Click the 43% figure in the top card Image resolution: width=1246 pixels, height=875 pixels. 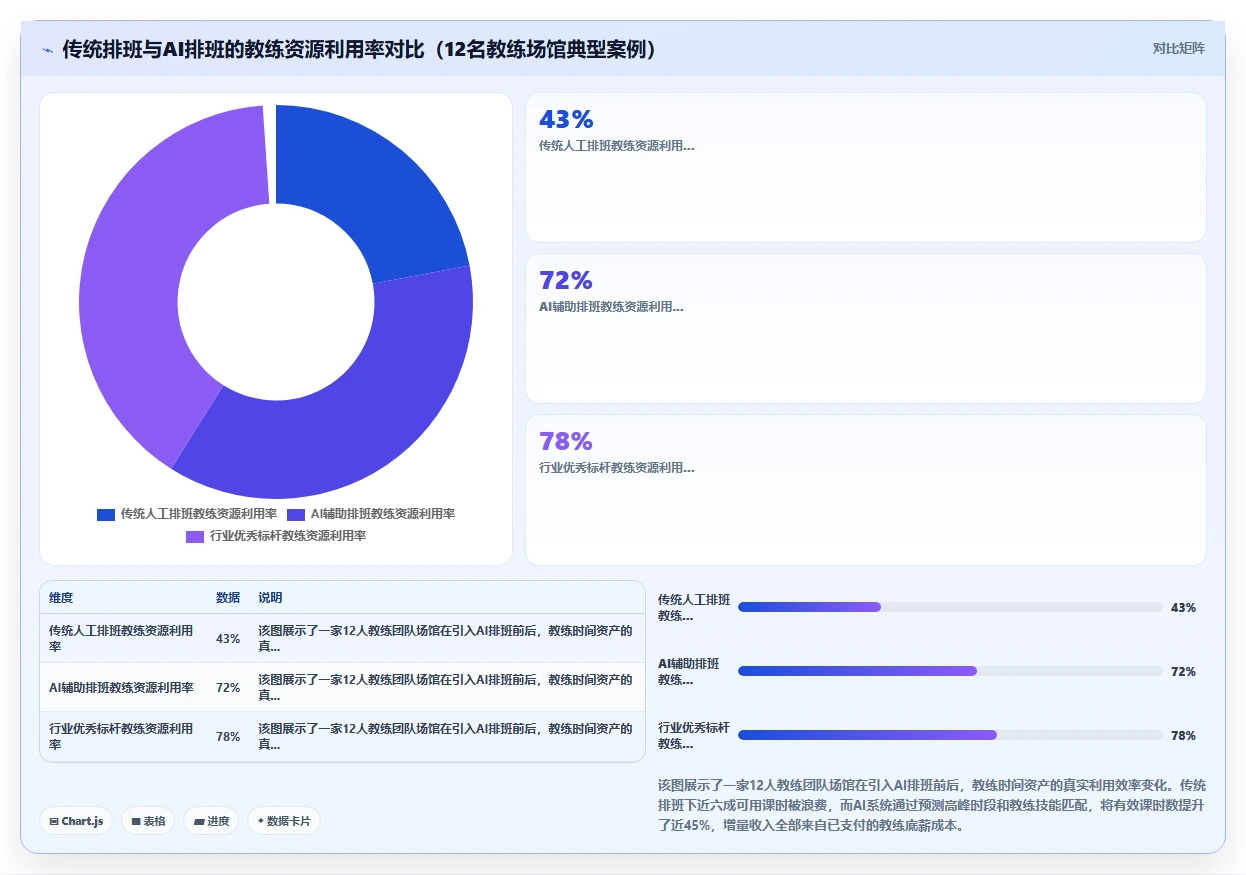pos(566,120)
